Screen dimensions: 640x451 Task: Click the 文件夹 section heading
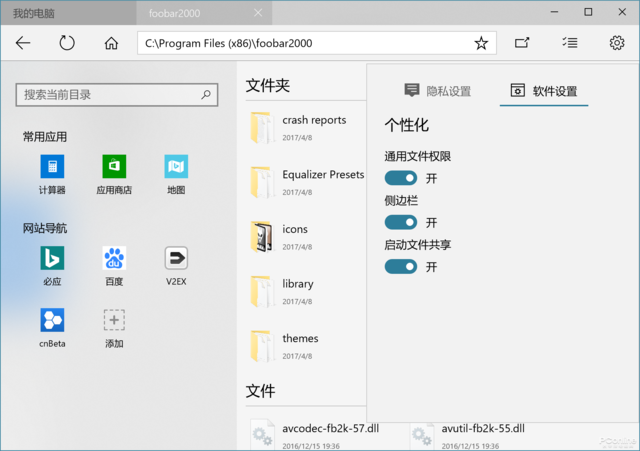point(268,86)
